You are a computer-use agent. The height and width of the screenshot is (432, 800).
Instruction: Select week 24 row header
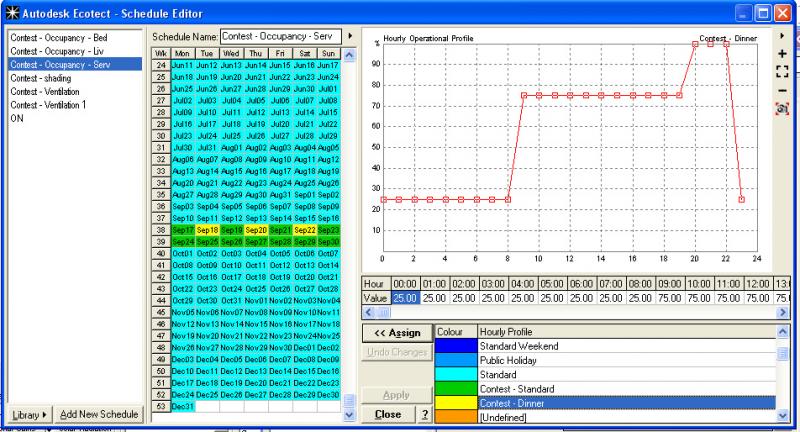point(161,65)
